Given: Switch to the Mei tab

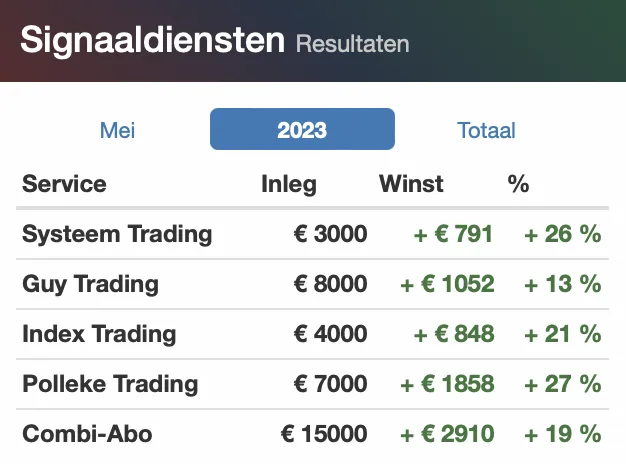Looking at the screenshot, I should coord(117,130).
